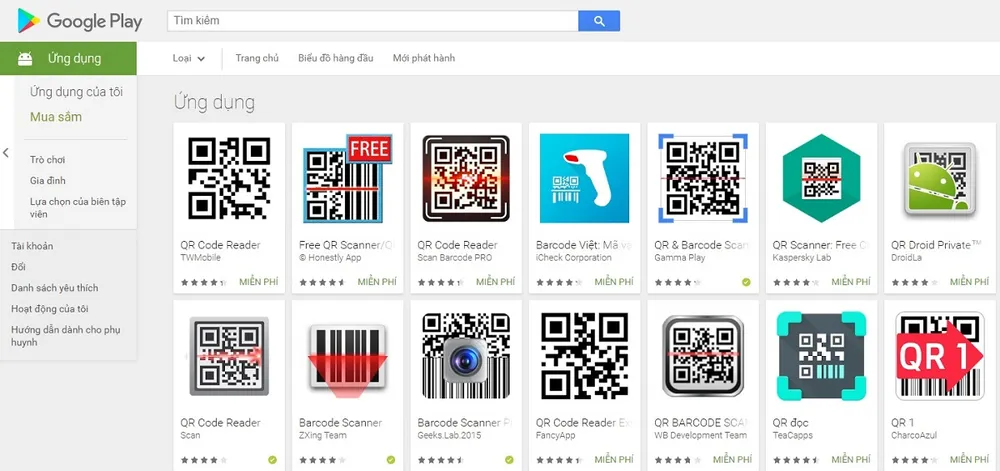The image size is (1000, 471).
Task: Open the Biểu đồ hàng đầu tab
Action: [335, 58]
